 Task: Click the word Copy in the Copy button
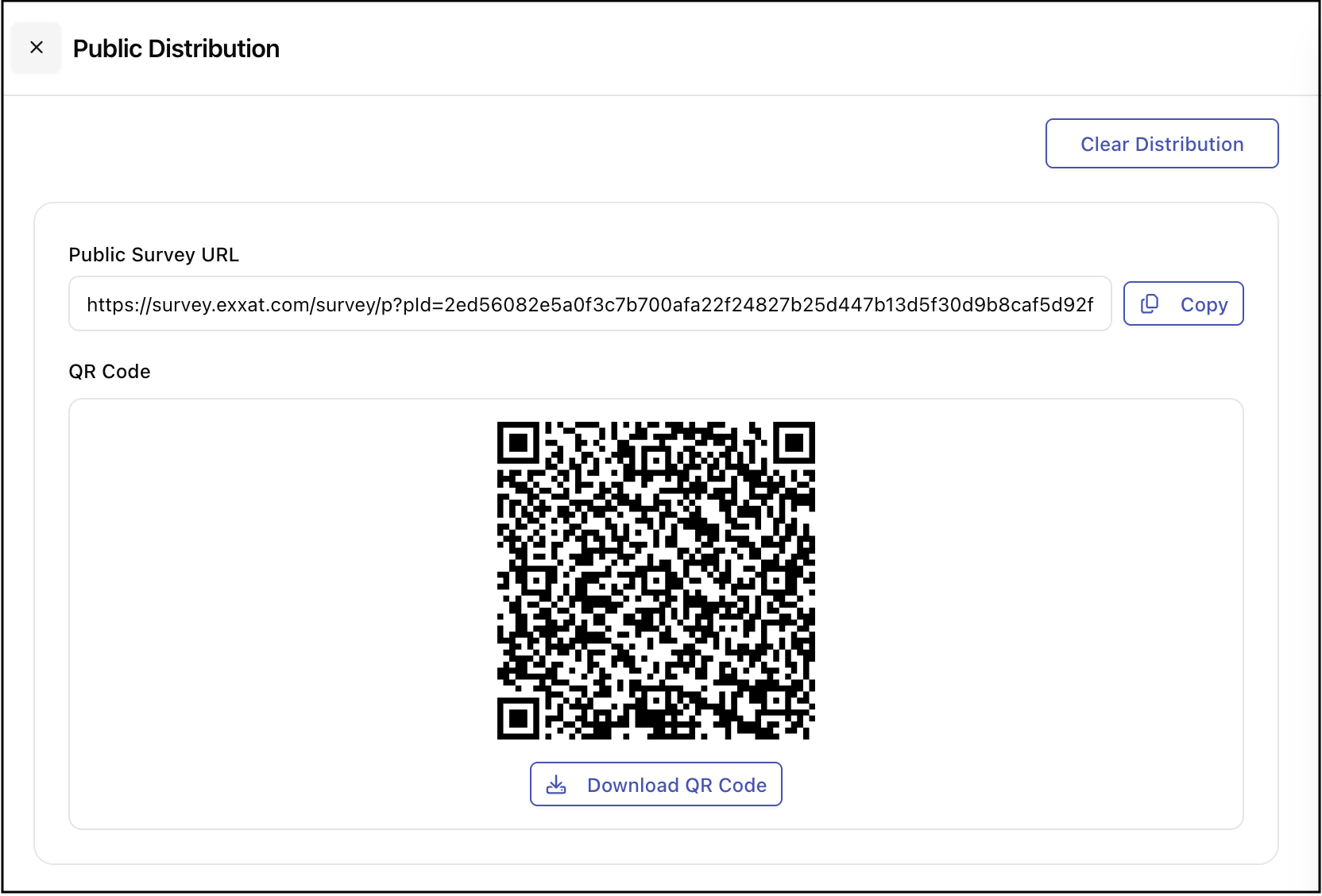[1204, 305]
